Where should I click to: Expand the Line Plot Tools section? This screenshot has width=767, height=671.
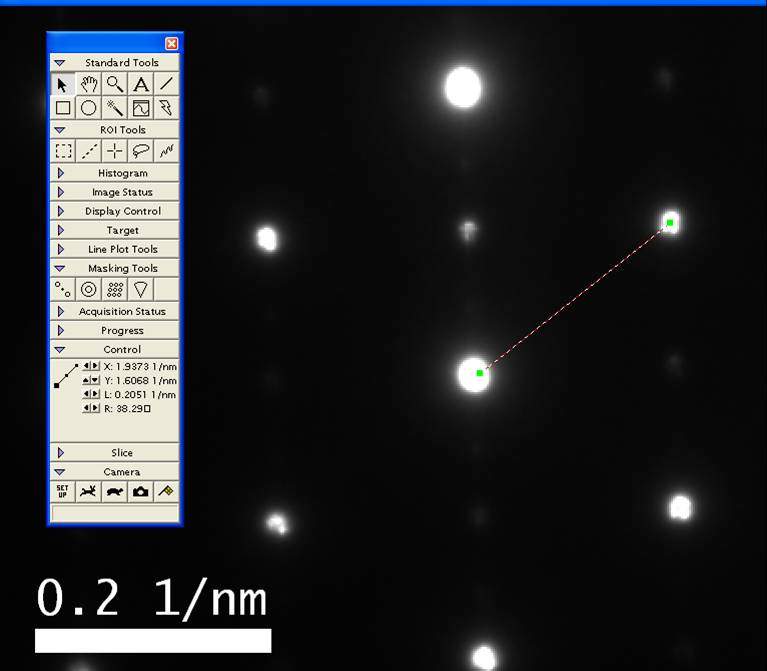[61, 249]
